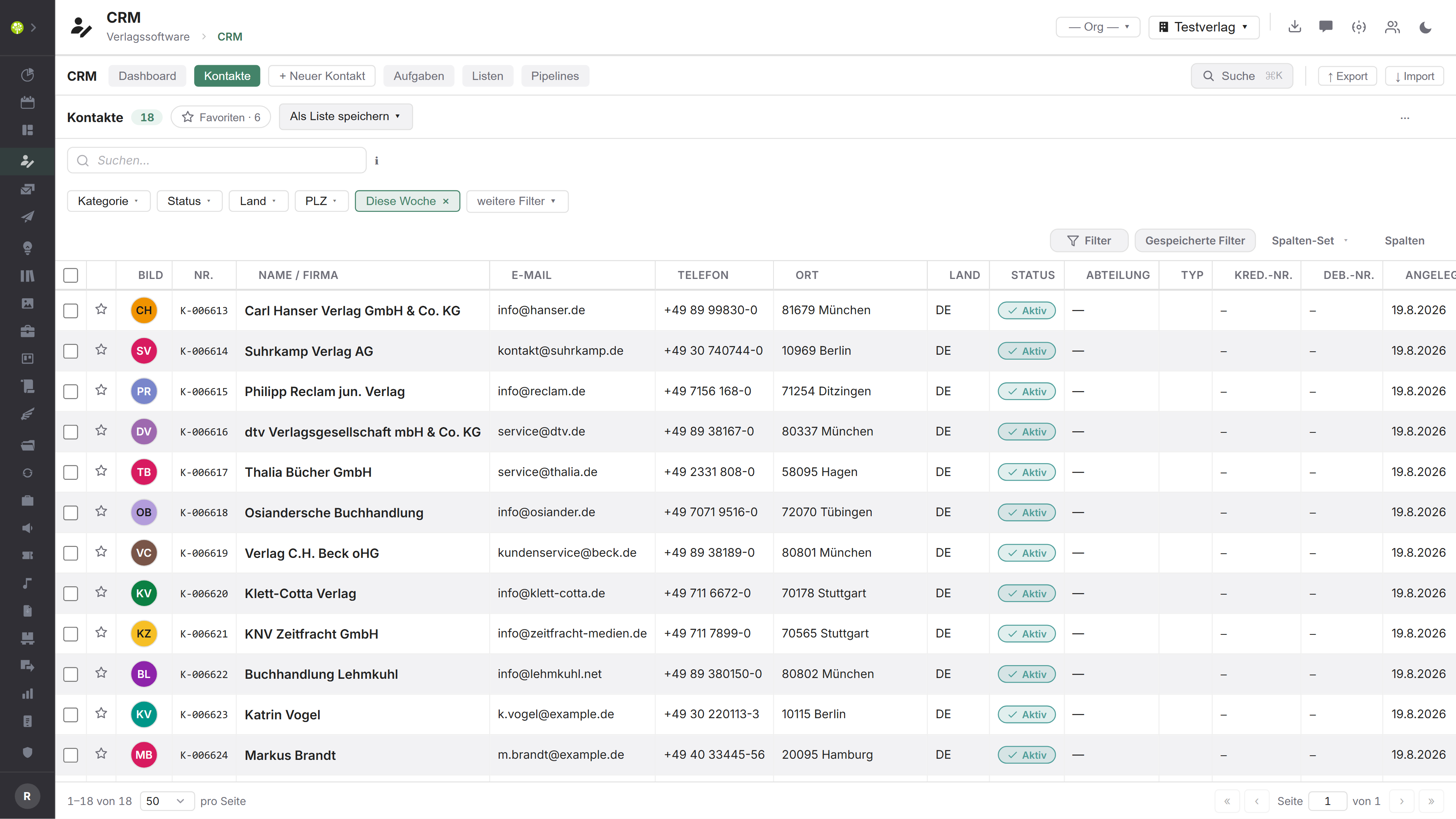Open the pie chart dashboard sidebar icon

27,75
